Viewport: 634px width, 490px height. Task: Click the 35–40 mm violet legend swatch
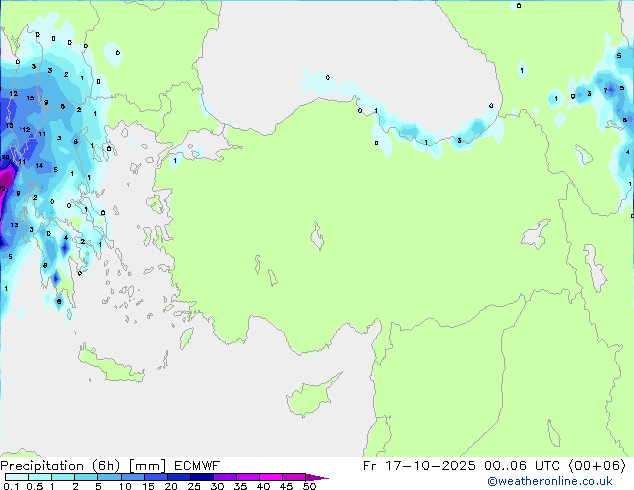coord(248,477)
